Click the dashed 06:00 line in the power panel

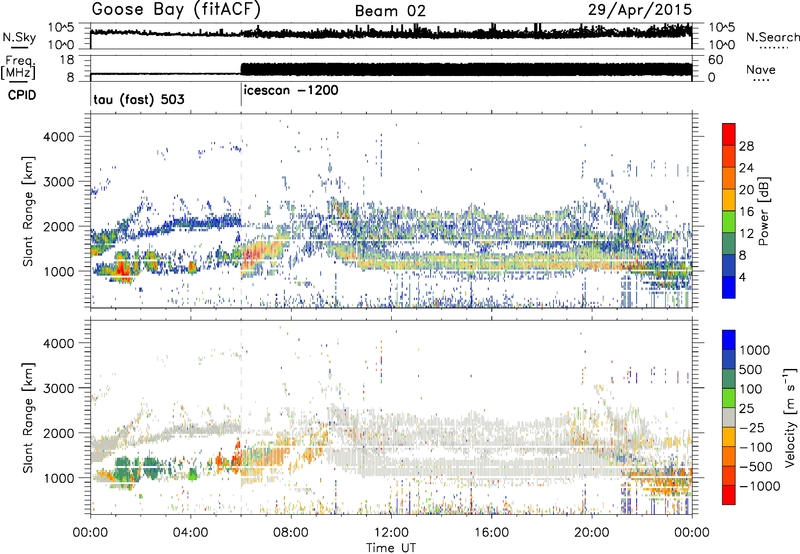[x=241, y=210]
